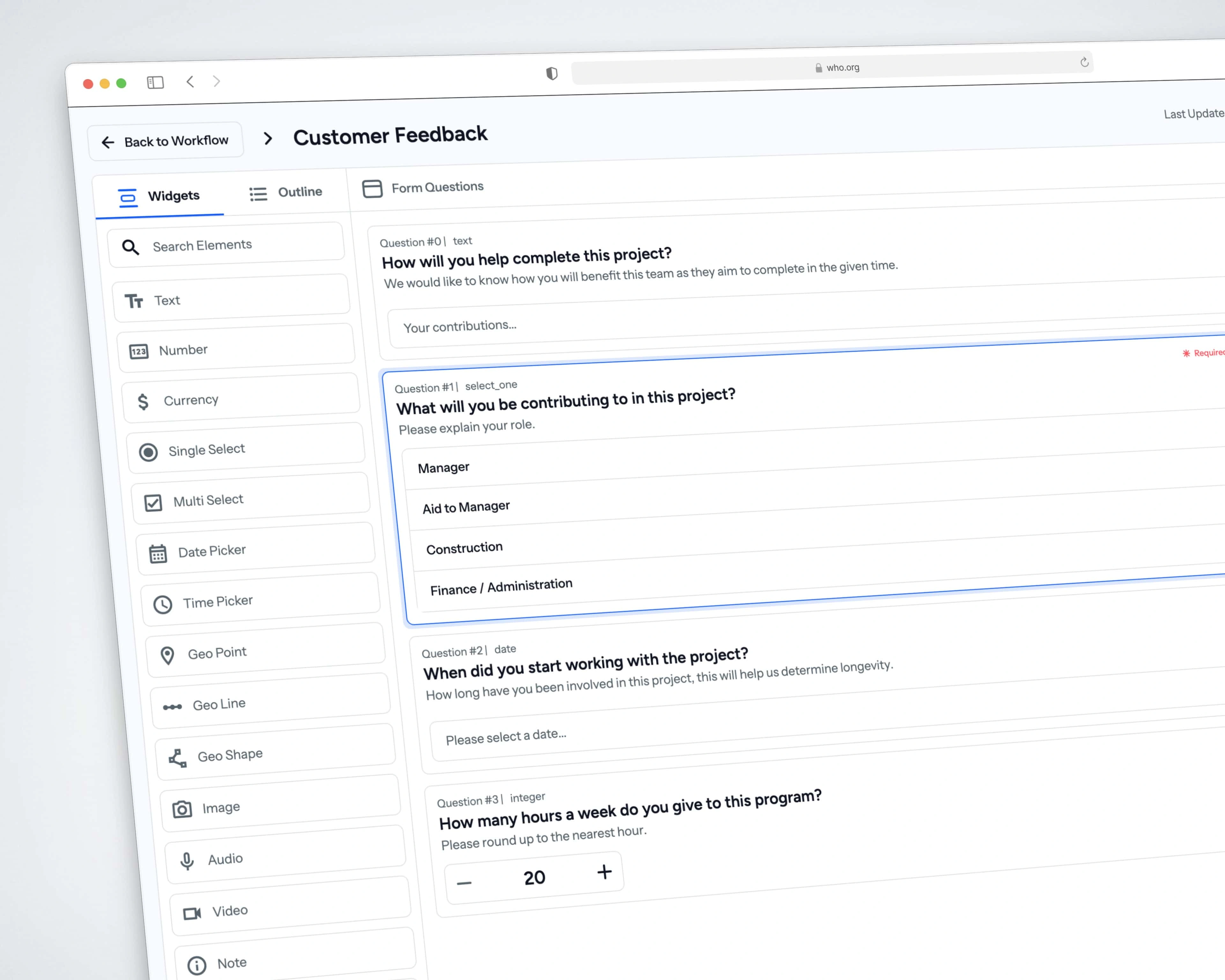
Task: Pick the Single Select radio icon
Action: (148, 452)
